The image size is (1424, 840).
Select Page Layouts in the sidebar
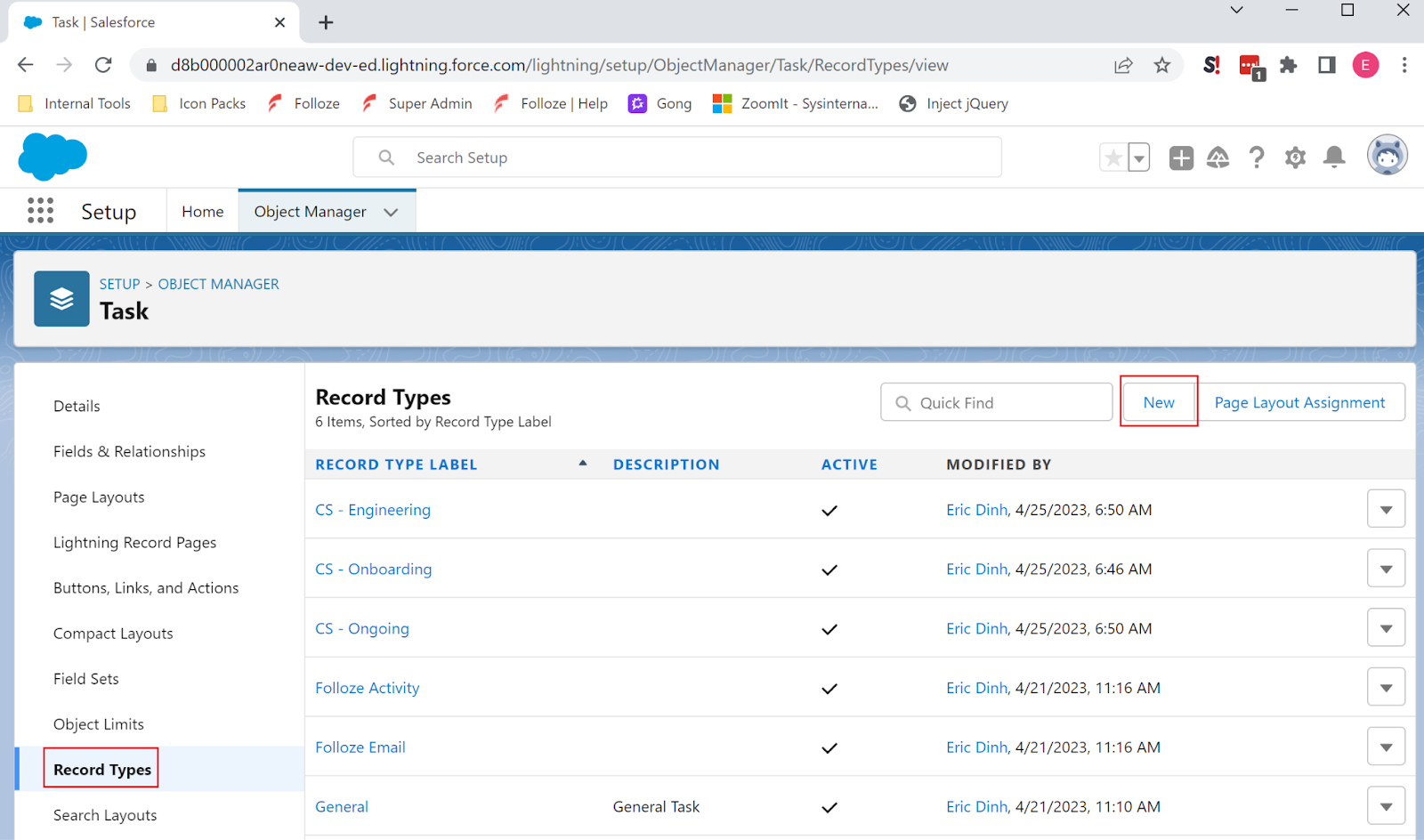coord(99,497)
